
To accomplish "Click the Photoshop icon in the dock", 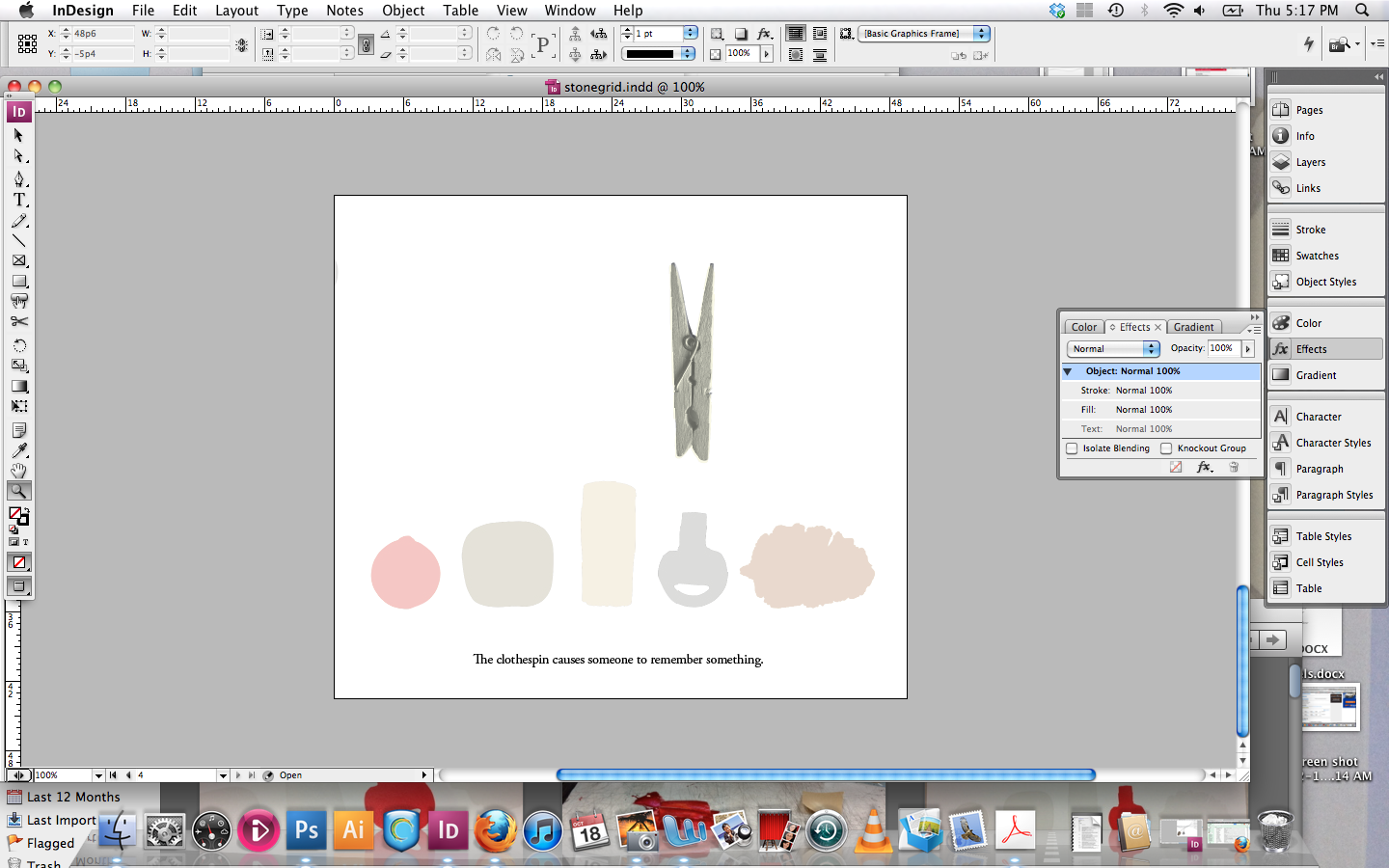I will point(306,830).
